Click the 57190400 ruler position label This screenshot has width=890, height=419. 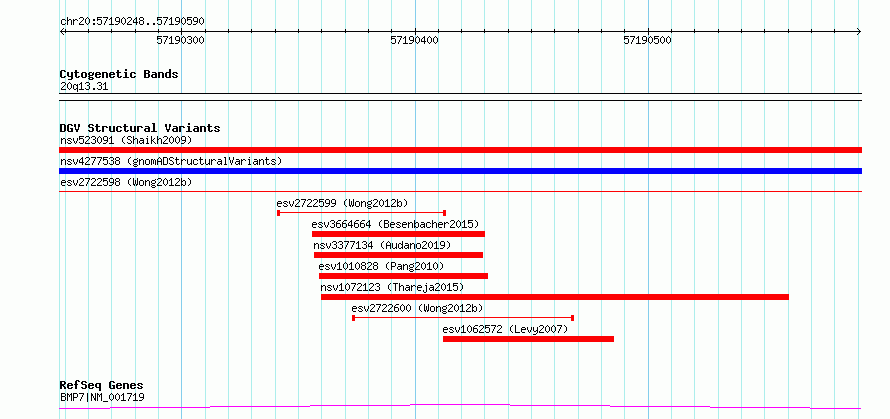pos(415,40)
